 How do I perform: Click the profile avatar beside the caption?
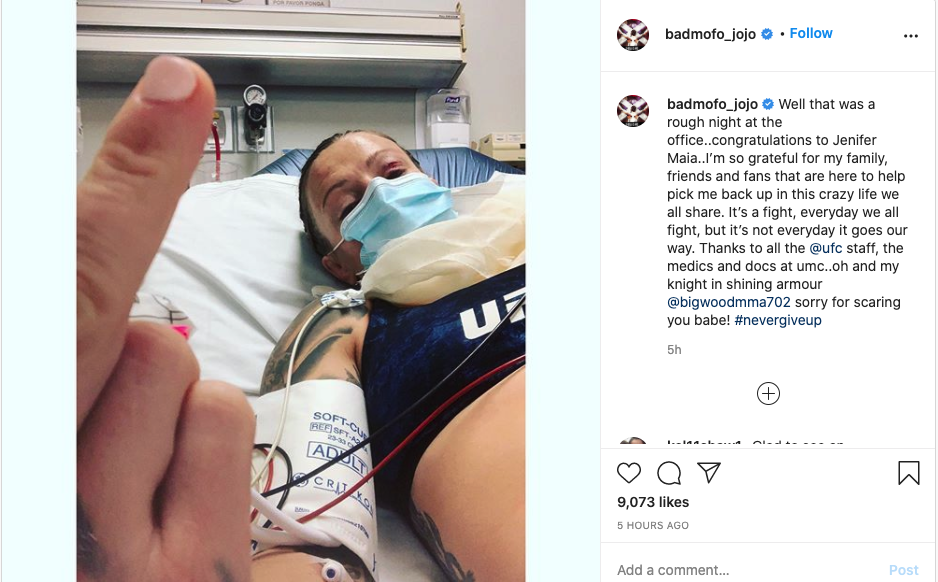pyautogui.click(x=633, y=111)
